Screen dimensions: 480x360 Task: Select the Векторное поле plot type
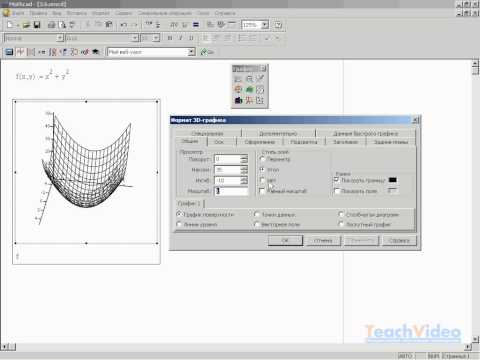click(x=256, y=224)
